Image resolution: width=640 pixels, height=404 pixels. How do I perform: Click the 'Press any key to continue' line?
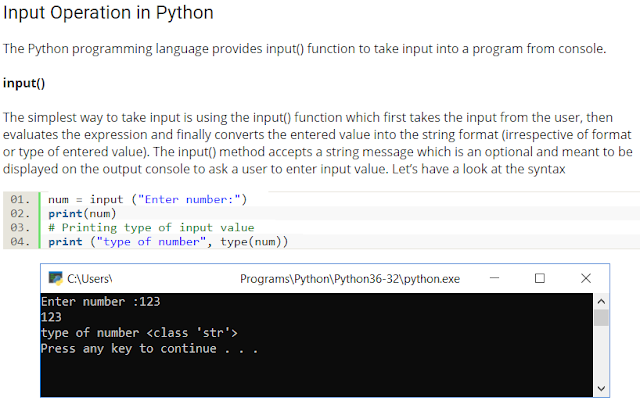150,348
